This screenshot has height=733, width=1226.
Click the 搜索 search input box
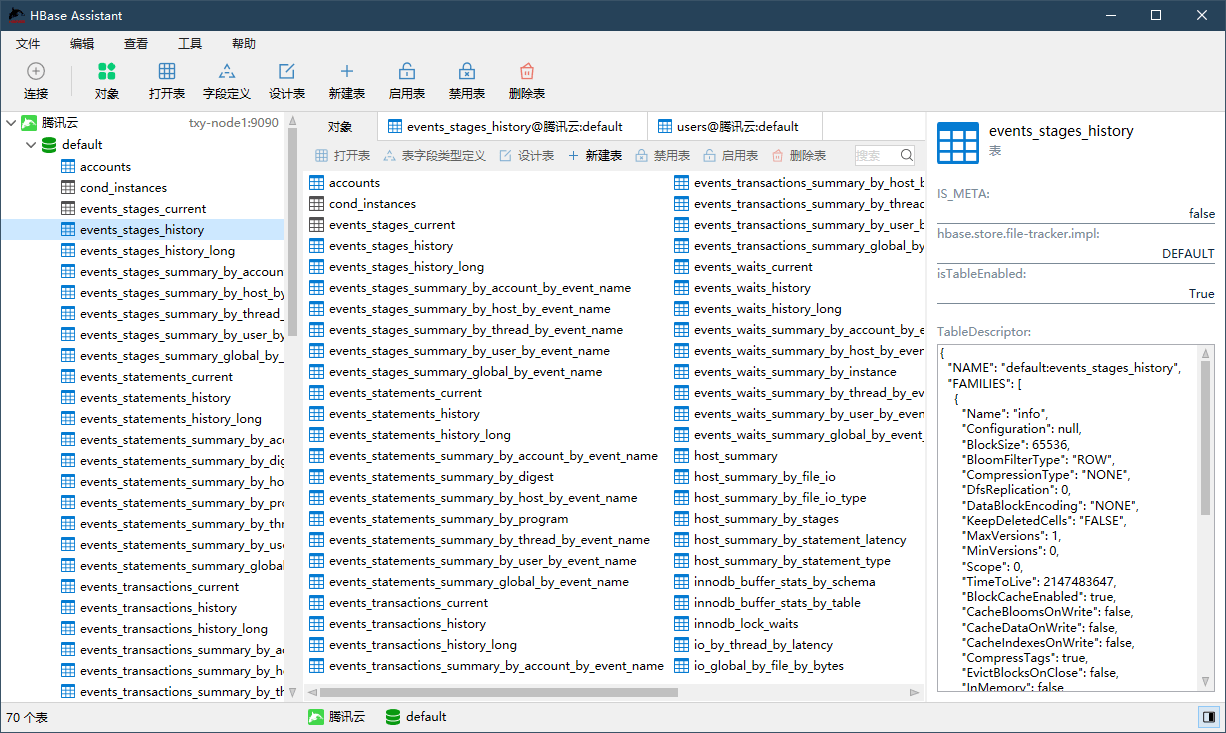pos(877,156)
